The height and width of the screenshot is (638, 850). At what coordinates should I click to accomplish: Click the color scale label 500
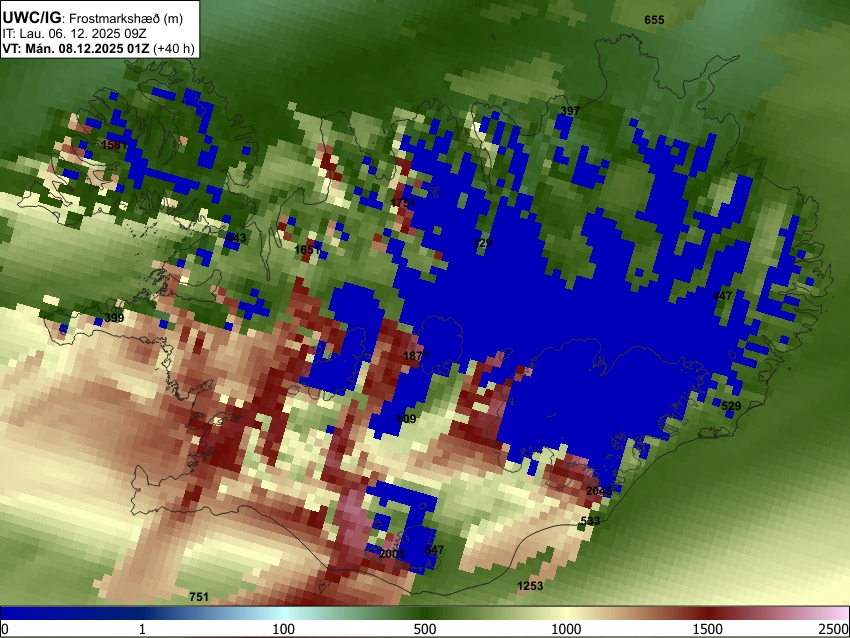424,629
